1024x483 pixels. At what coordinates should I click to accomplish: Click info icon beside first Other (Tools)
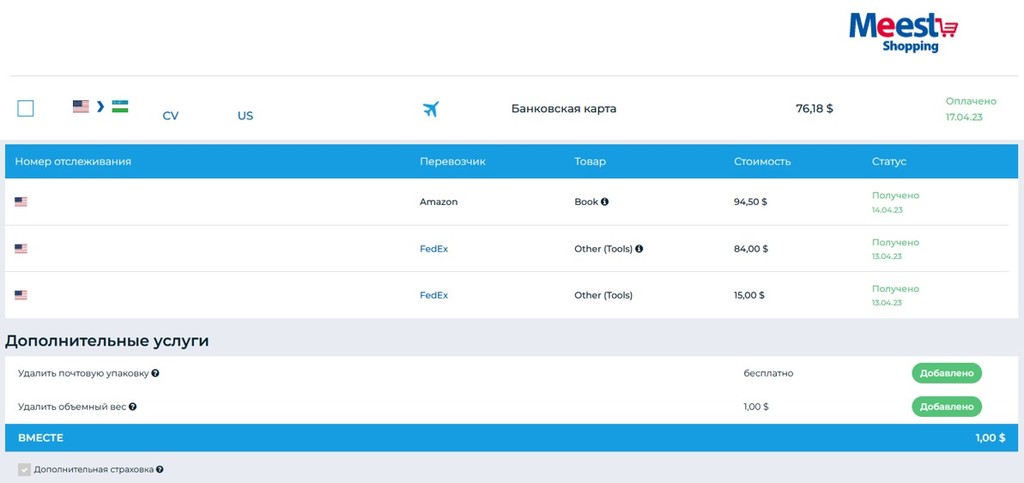(639, 249)
